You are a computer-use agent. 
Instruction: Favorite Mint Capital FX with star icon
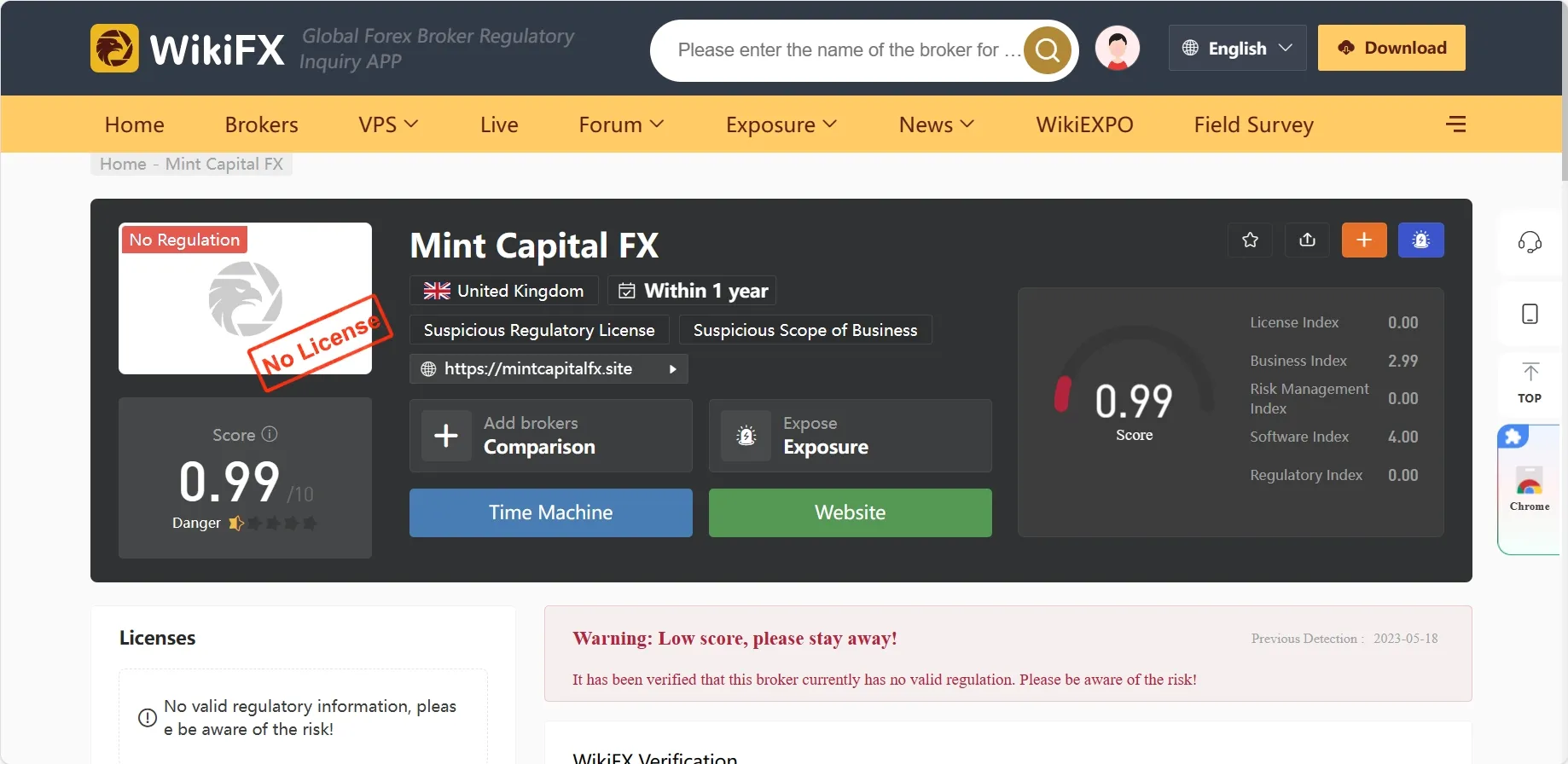1251,240
